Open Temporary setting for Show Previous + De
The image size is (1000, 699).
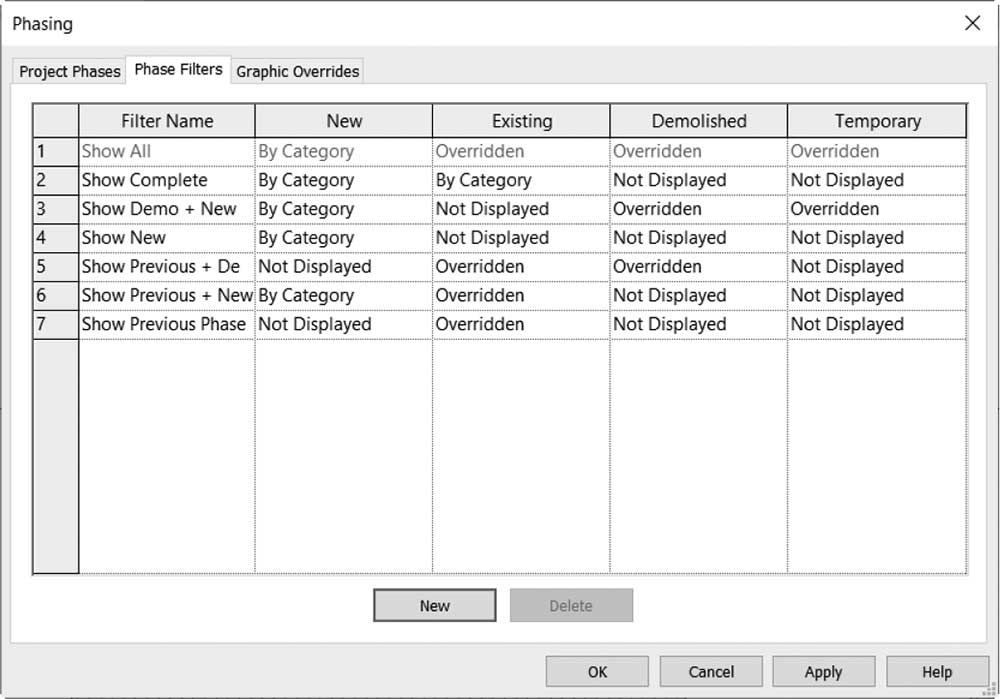tap(878, 267)
